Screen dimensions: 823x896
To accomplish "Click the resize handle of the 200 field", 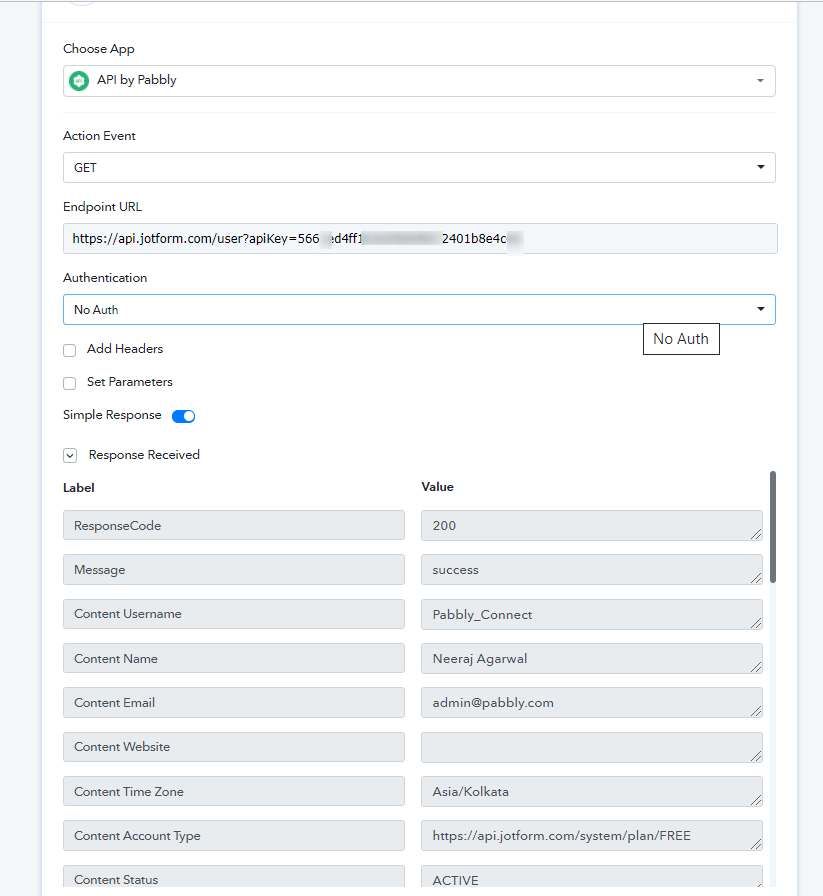I will (x=756, y=534).
